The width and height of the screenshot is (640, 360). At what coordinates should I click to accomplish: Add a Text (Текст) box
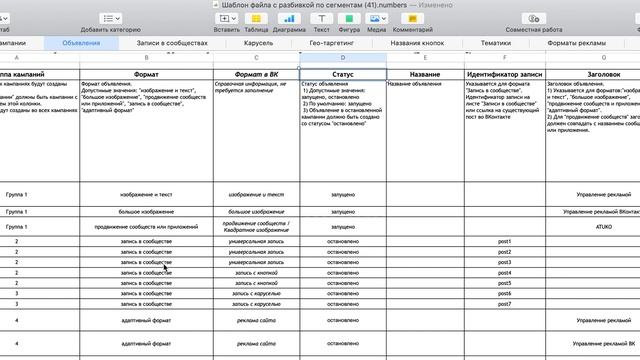(322, 19)
